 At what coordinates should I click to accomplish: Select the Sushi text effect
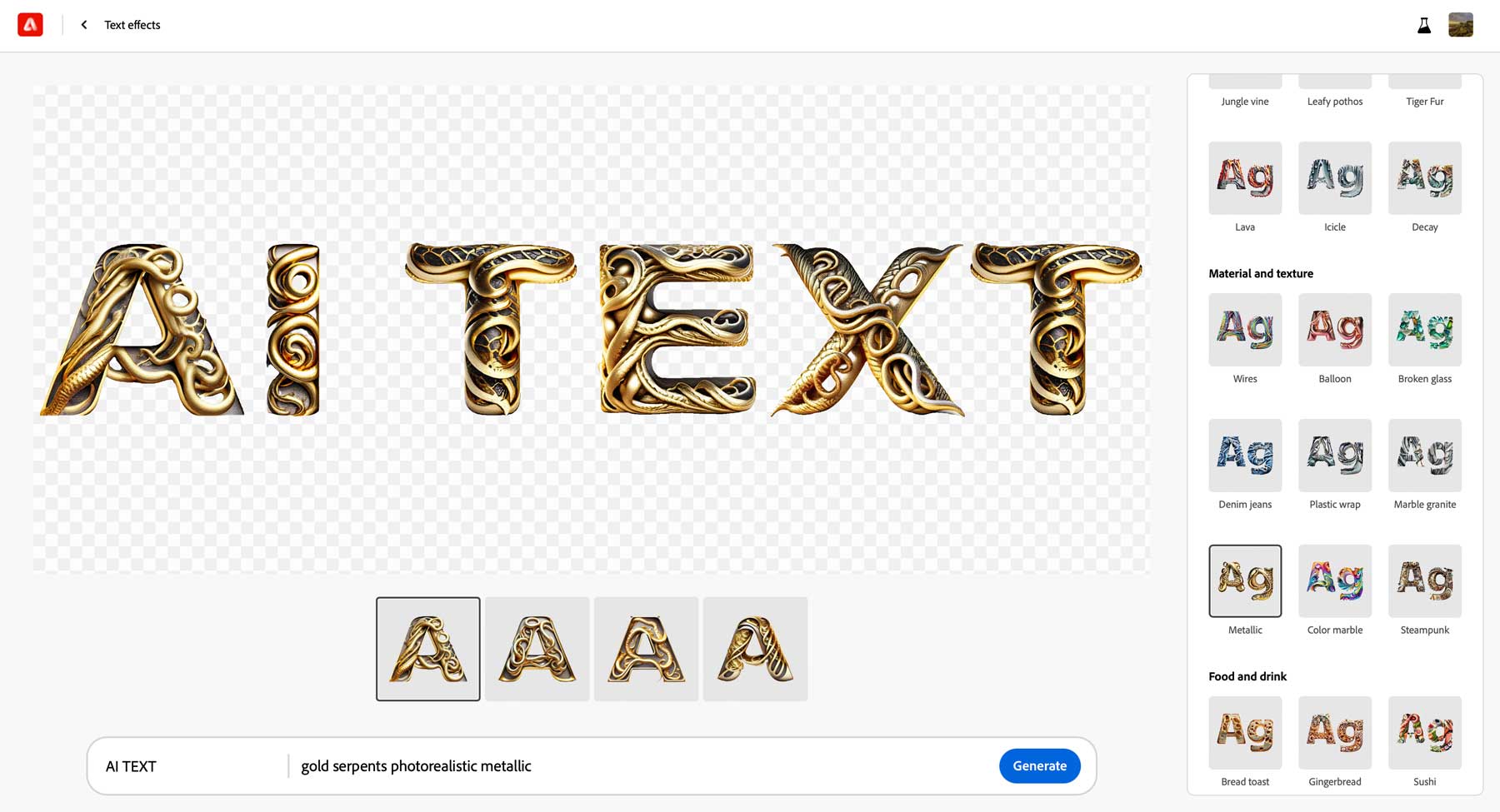pos(1424,733)
